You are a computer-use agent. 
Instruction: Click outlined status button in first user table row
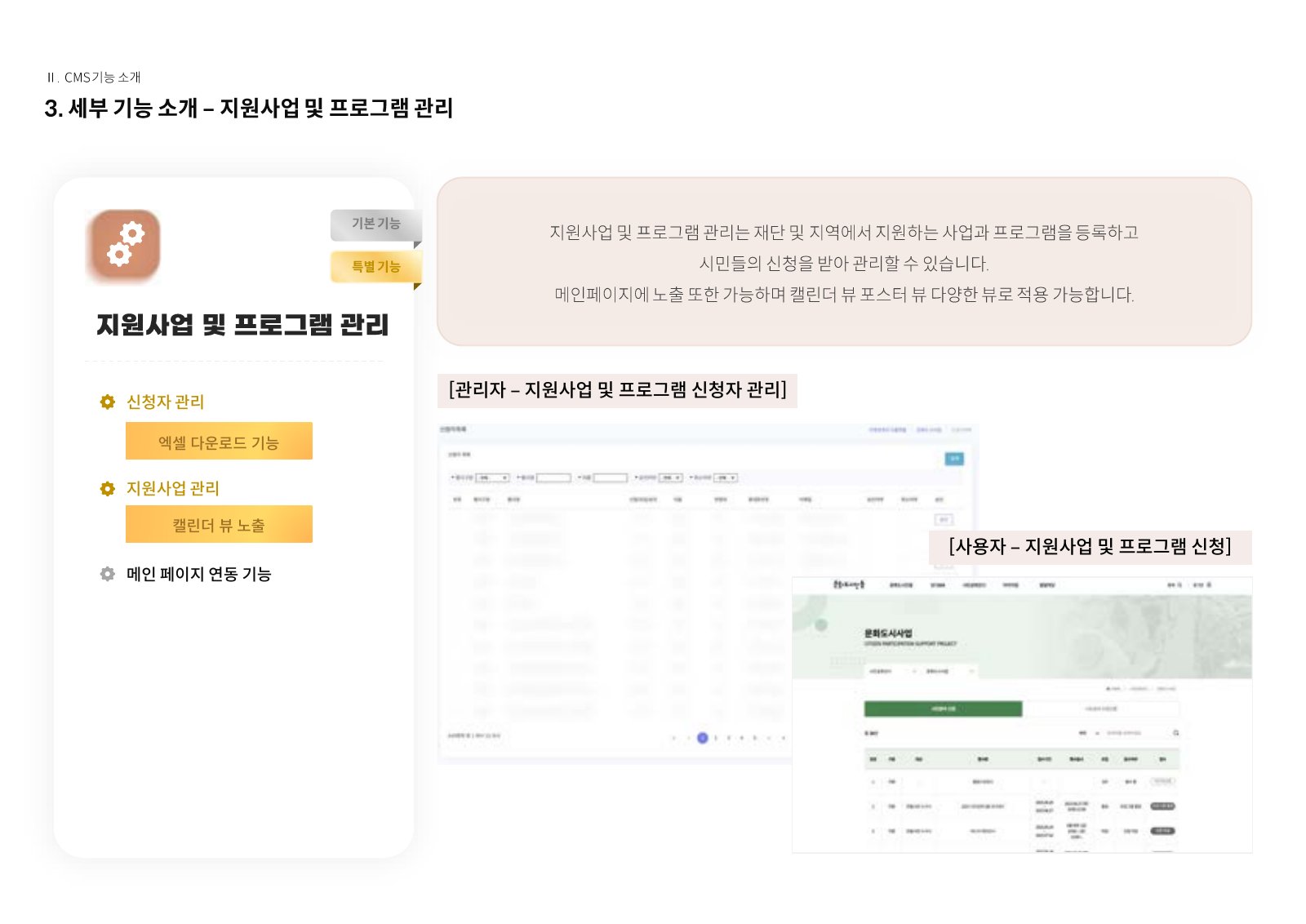click(1162, 782)
